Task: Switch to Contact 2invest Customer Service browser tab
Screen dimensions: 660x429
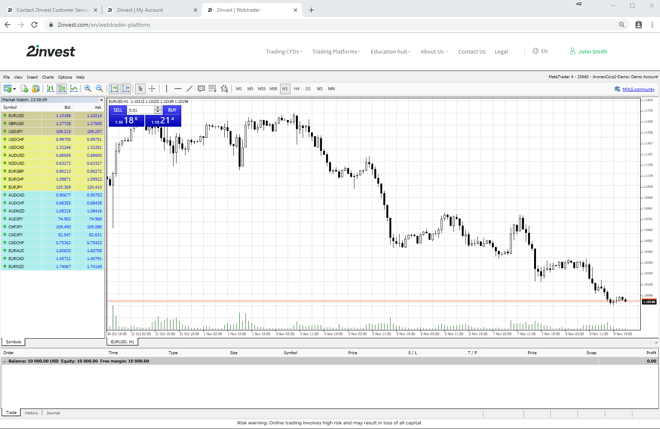Action: click(52, 10)
